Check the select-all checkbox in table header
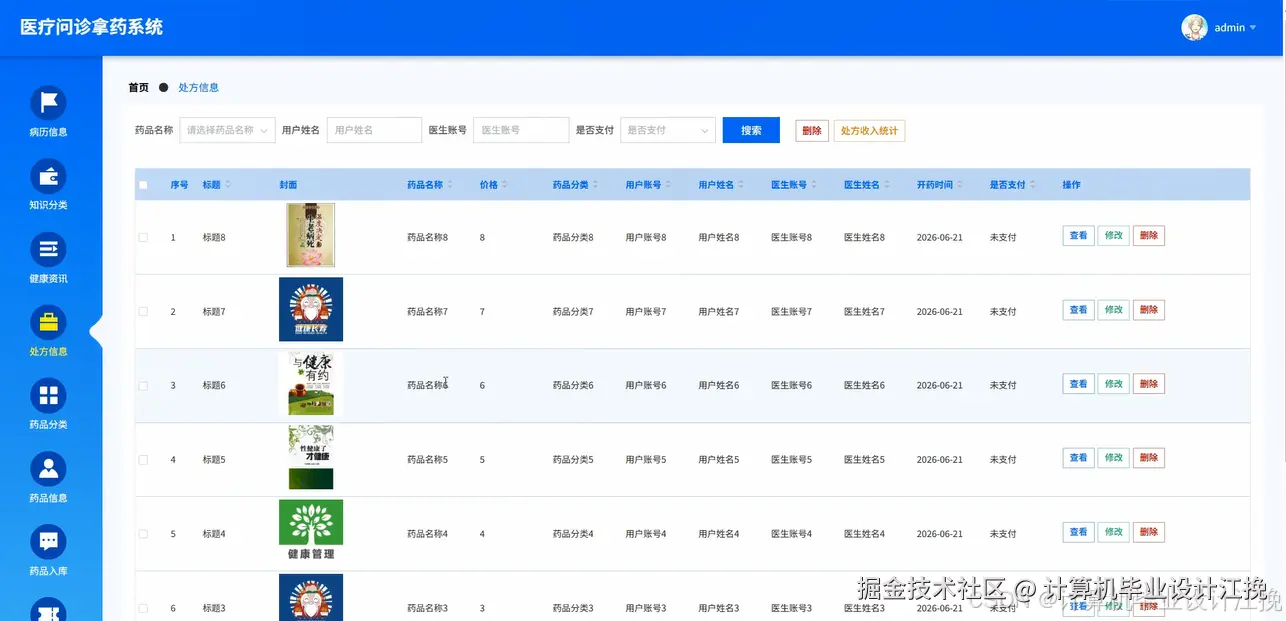The height and width of the screenshot is (621, 1286). (x=142, y=184)
